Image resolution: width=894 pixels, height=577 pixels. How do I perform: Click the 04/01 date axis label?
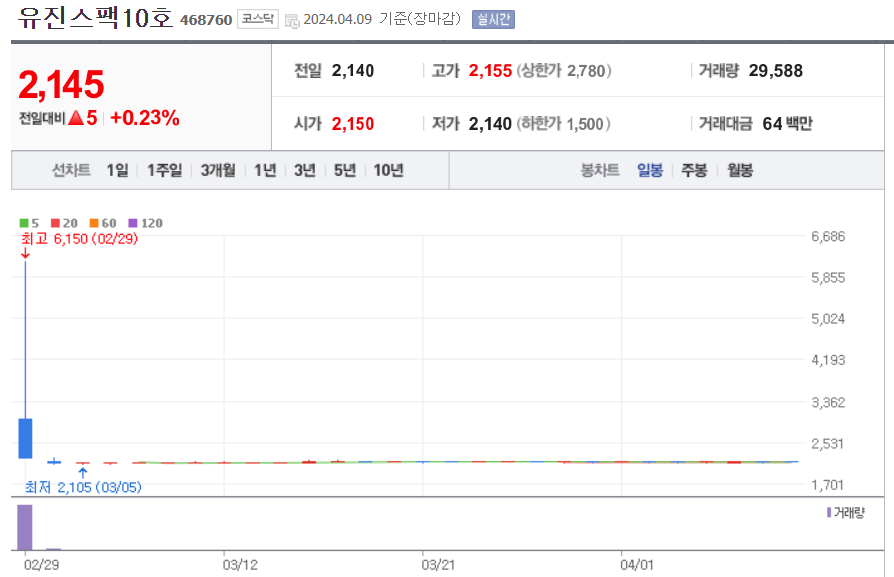[637, 565]
